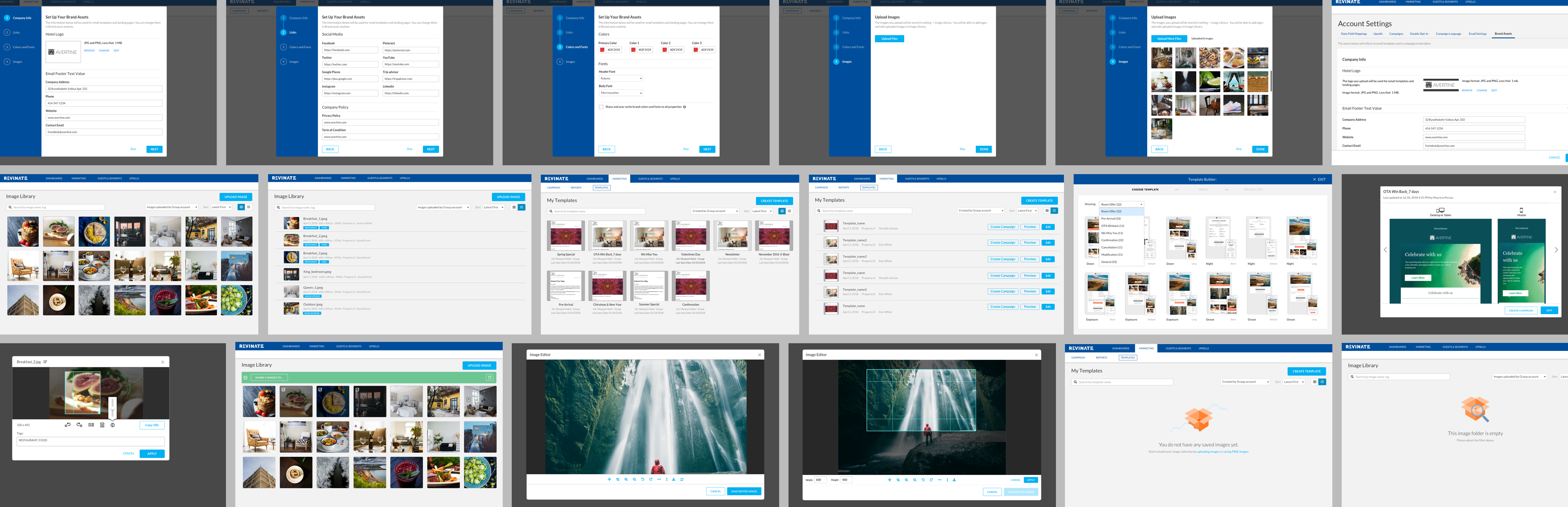Click deselect-all minus box in green bar
Image resolution: width=1568 pixels, height=507 pixels.
click(246, 377)
